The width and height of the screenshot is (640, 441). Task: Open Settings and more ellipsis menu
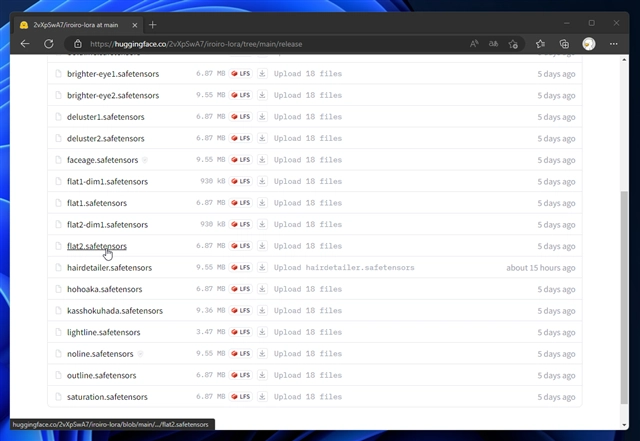point(613,44)
